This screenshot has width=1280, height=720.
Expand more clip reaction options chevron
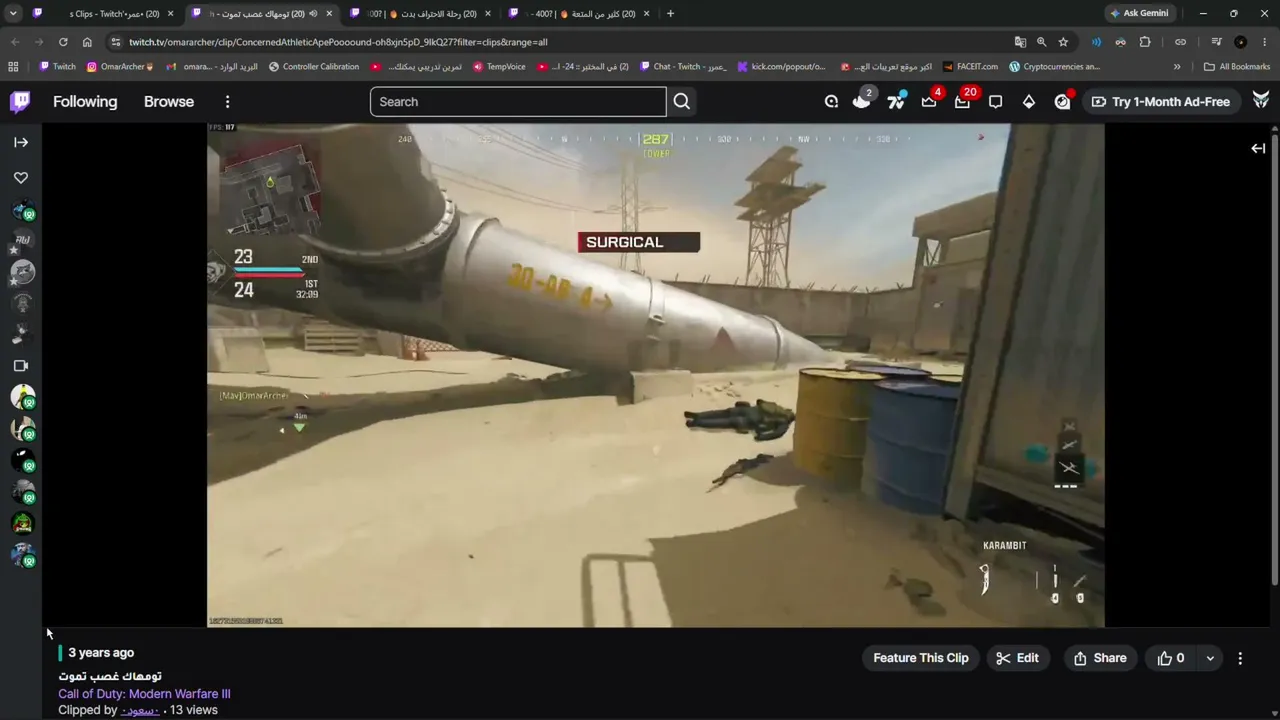click(1210, 658)
